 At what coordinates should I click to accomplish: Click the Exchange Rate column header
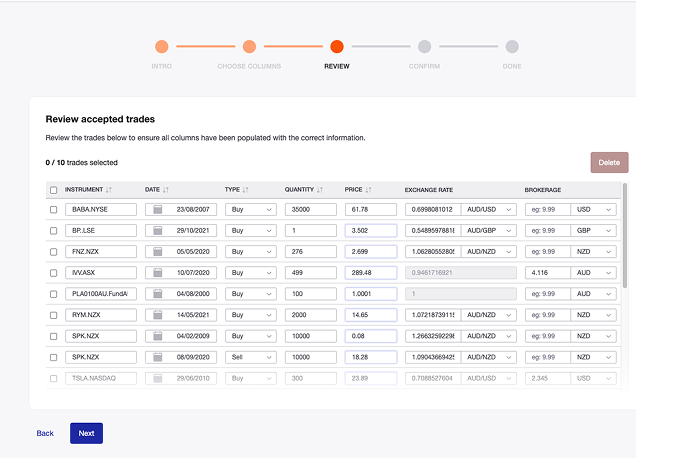click(x=429, y=190)
